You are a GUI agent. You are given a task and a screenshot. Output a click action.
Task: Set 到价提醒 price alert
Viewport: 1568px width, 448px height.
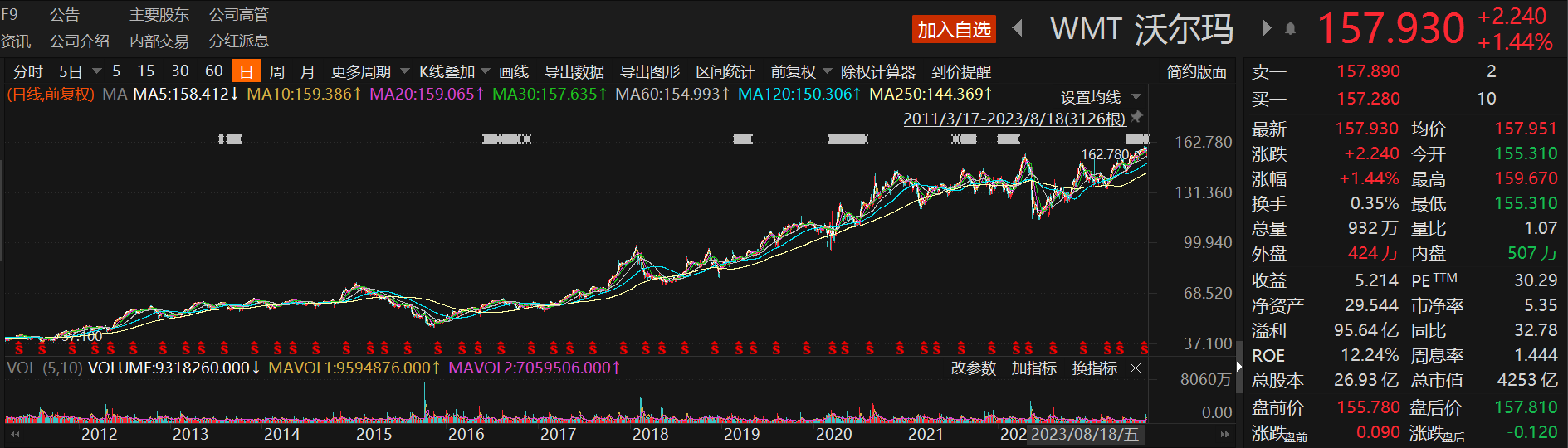pos(961,71)
